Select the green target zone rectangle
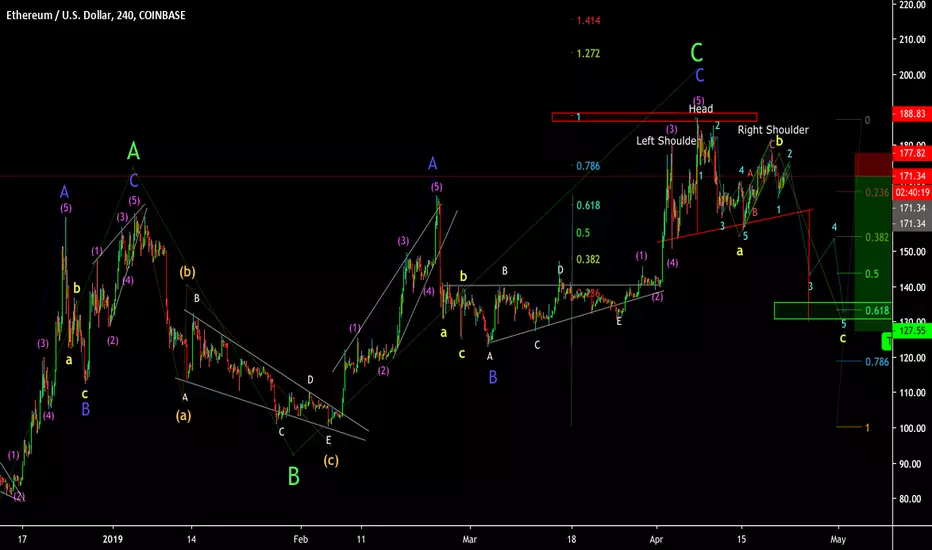The width and height of the screenshot is (932, 550). [x=833, y=311]
